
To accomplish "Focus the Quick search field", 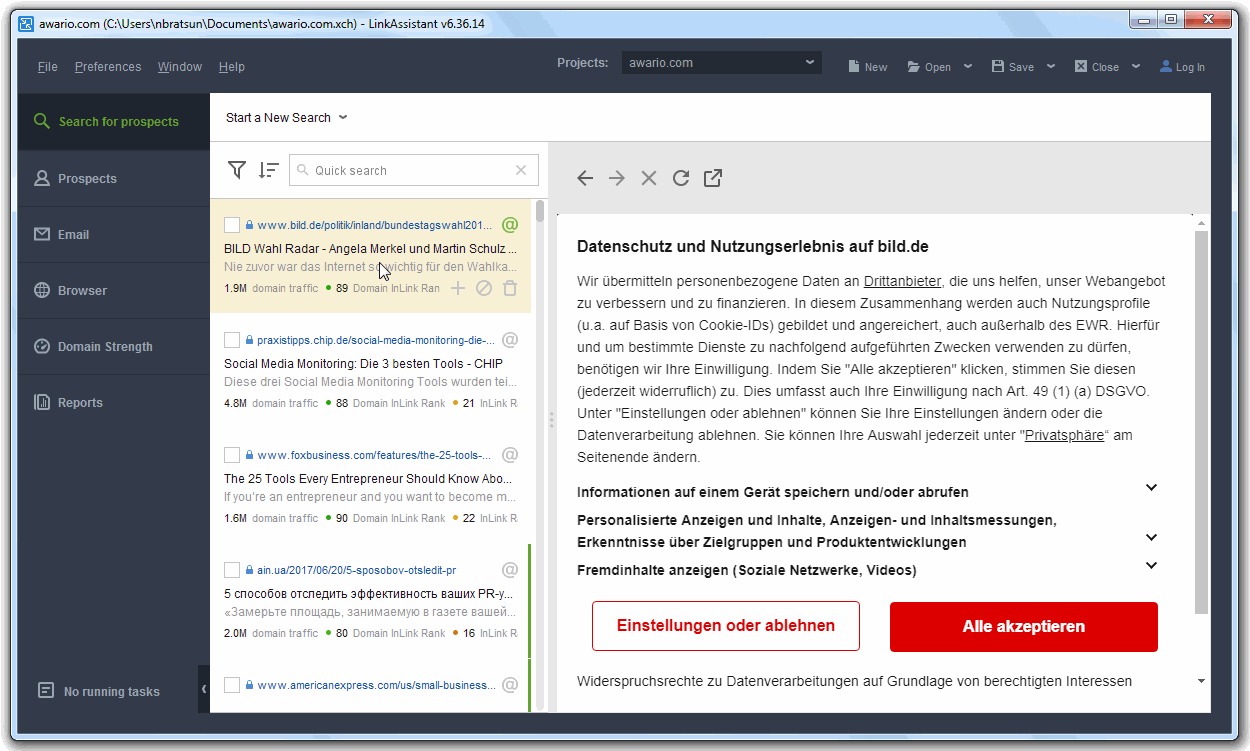I will point(410,170).
